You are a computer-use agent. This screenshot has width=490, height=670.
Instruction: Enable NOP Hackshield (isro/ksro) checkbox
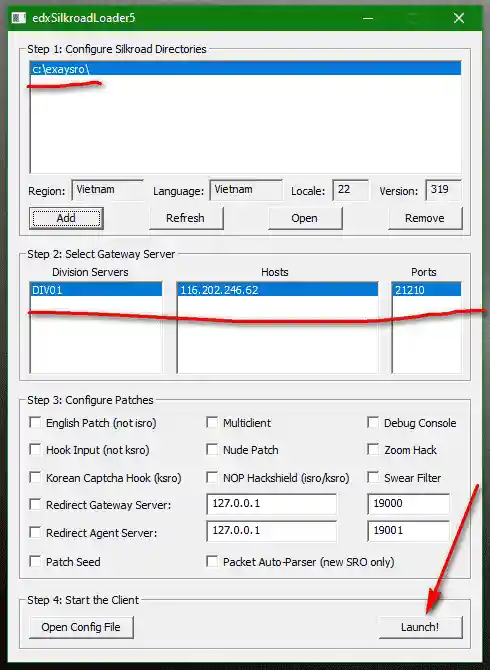(212, 477)
